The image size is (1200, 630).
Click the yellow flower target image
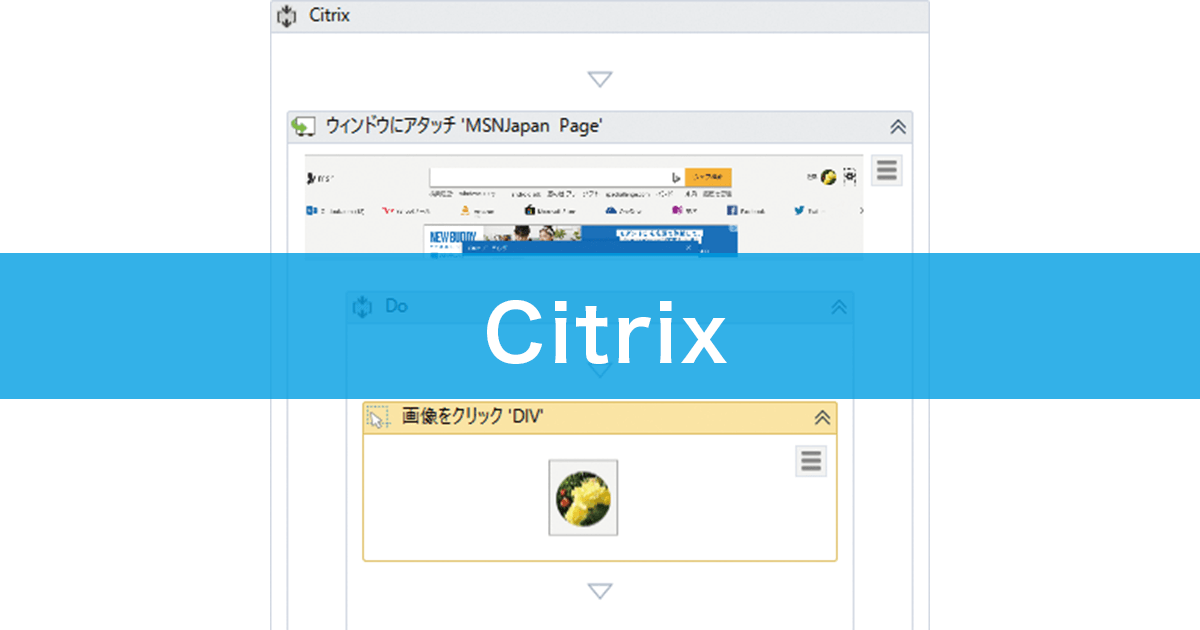click(583, 498)
